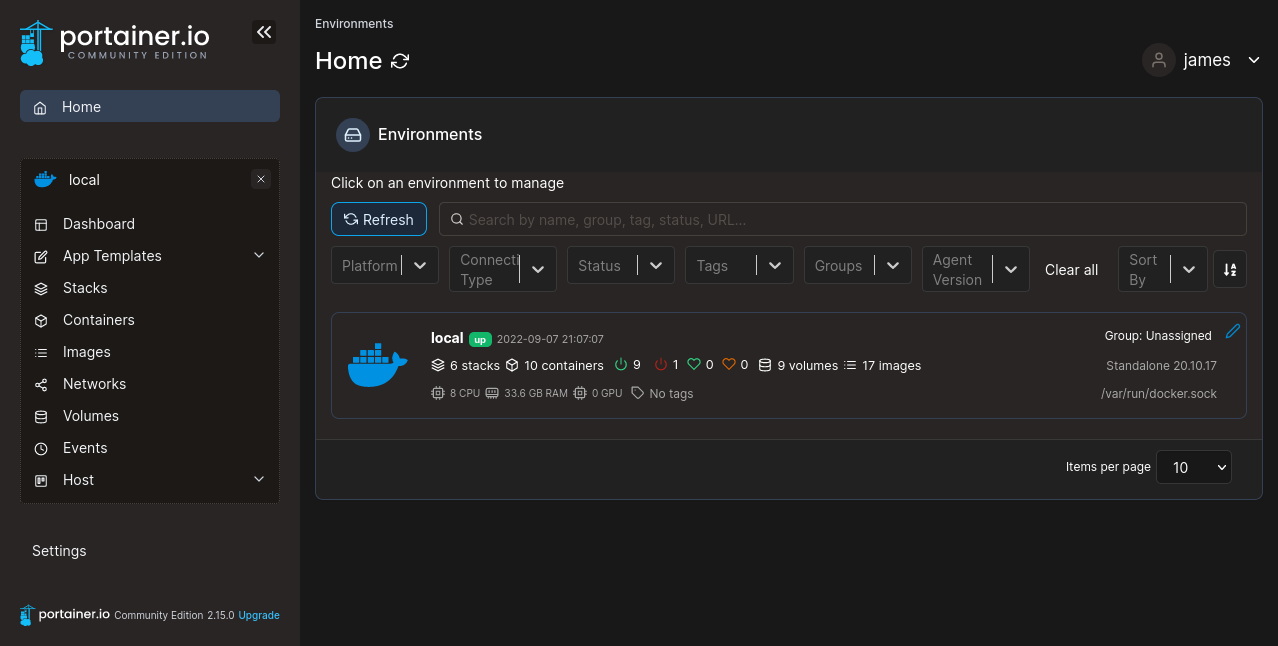This screenshot has height=646, width=1278.
Task: Collapse the sidebar with double-chevron icon
Action: 264,32
